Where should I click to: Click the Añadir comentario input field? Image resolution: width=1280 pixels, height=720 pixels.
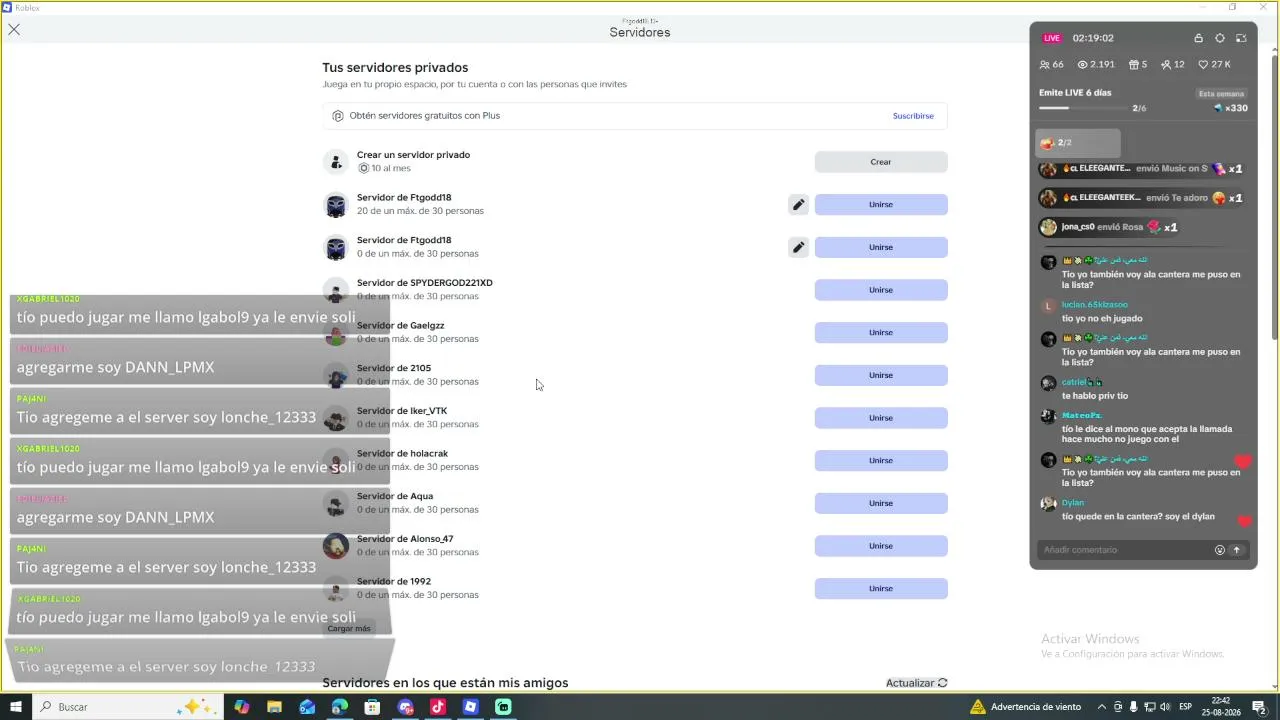pos(1125,550)
